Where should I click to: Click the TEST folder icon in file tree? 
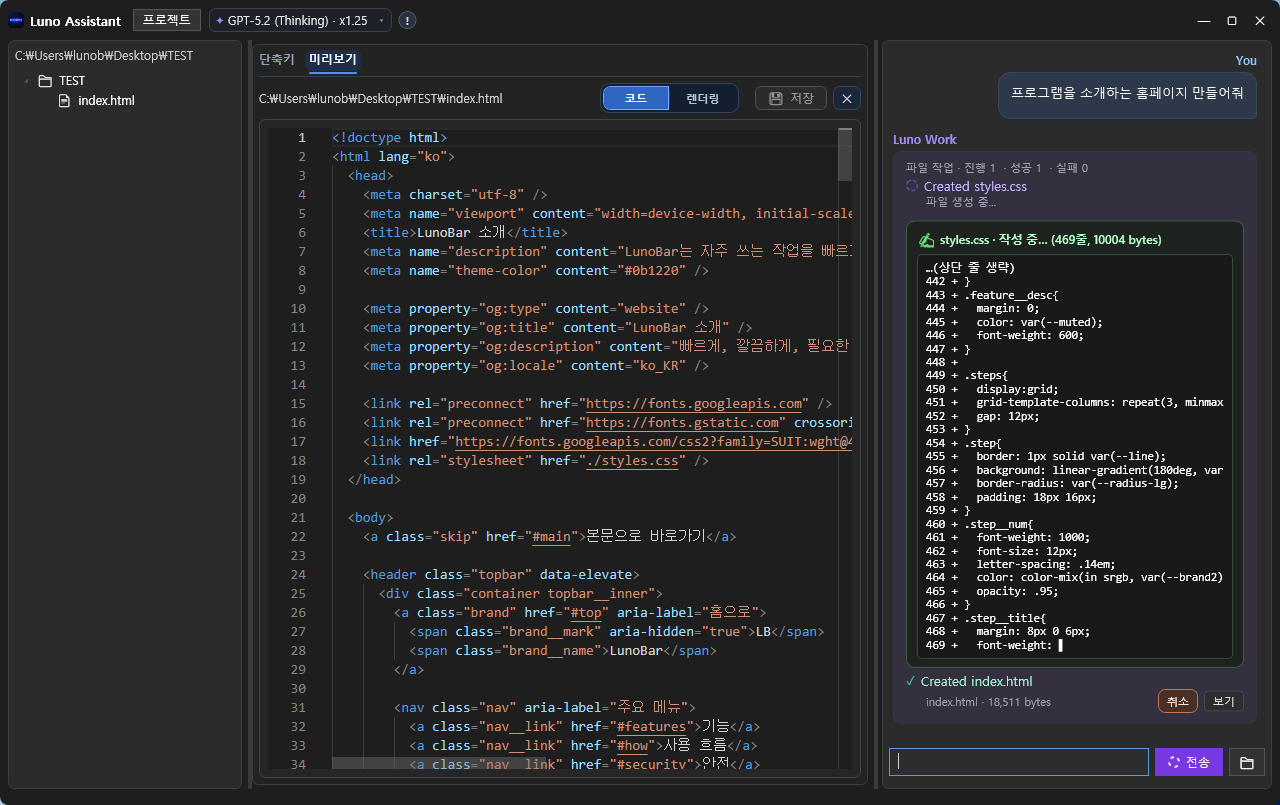pyautogui.click(x=45, y=81)
